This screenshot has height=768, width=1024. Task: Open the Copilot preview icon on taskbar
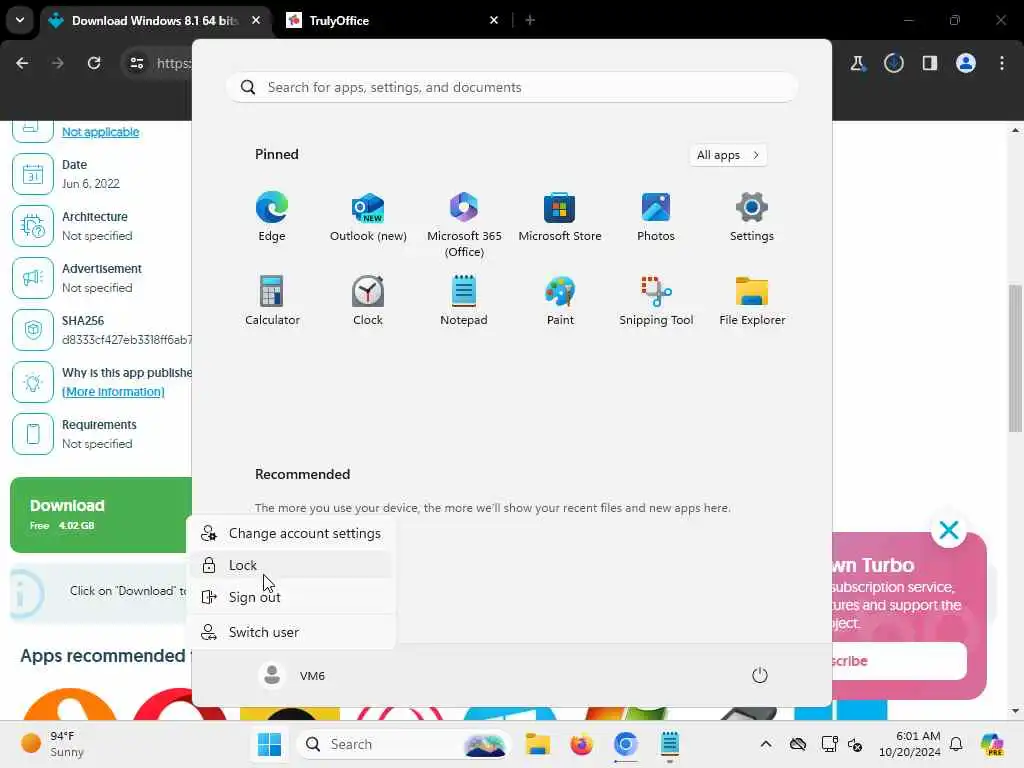pyautogui.click(x=992, y=744)
